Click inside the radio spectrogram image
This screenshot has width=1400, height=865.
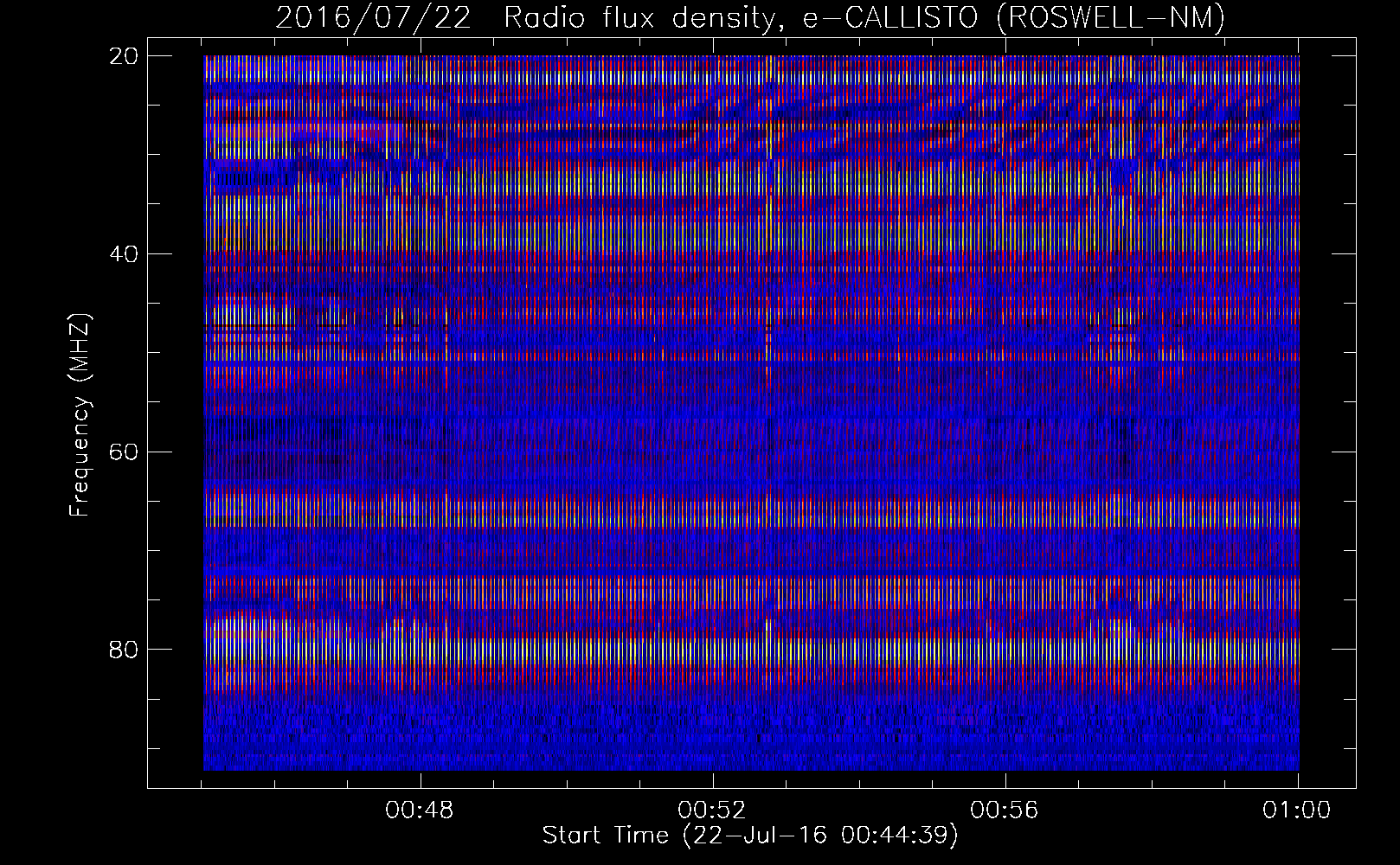[x=751, y=413]
